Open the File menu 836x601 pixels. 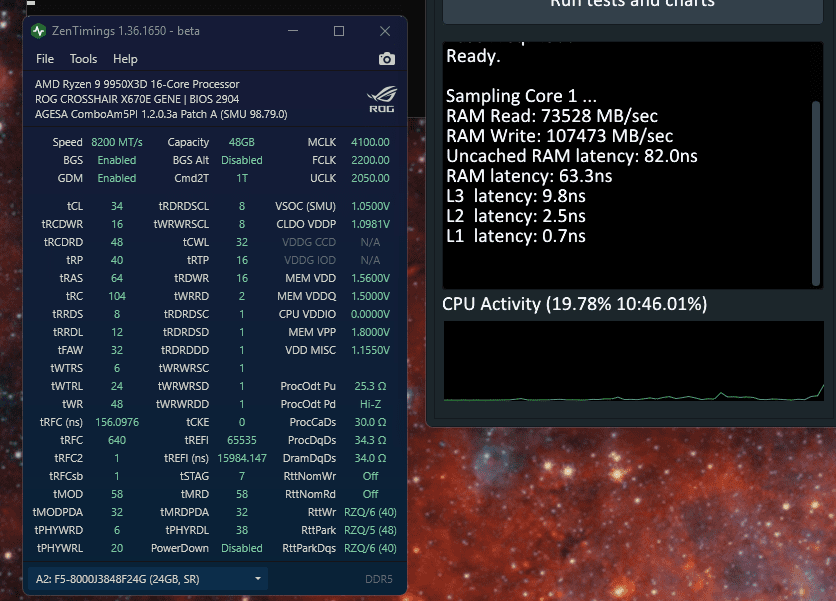45,59
